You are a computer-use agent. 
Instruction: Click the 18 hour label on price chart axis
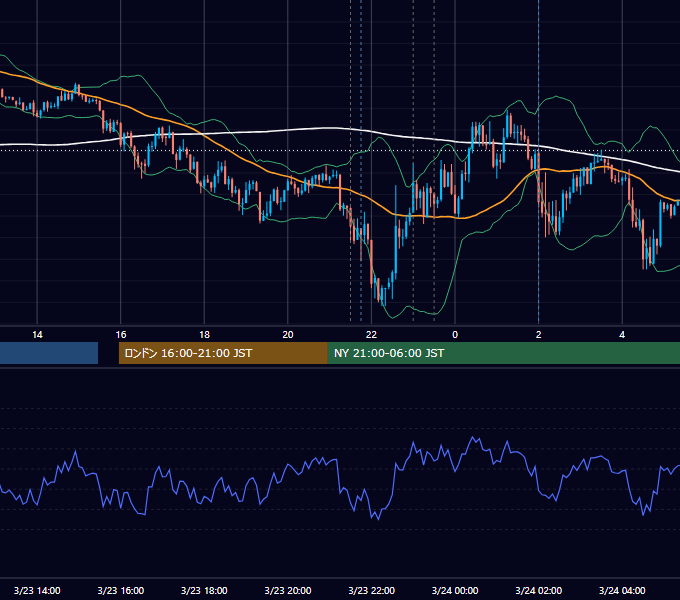point(204,335)
